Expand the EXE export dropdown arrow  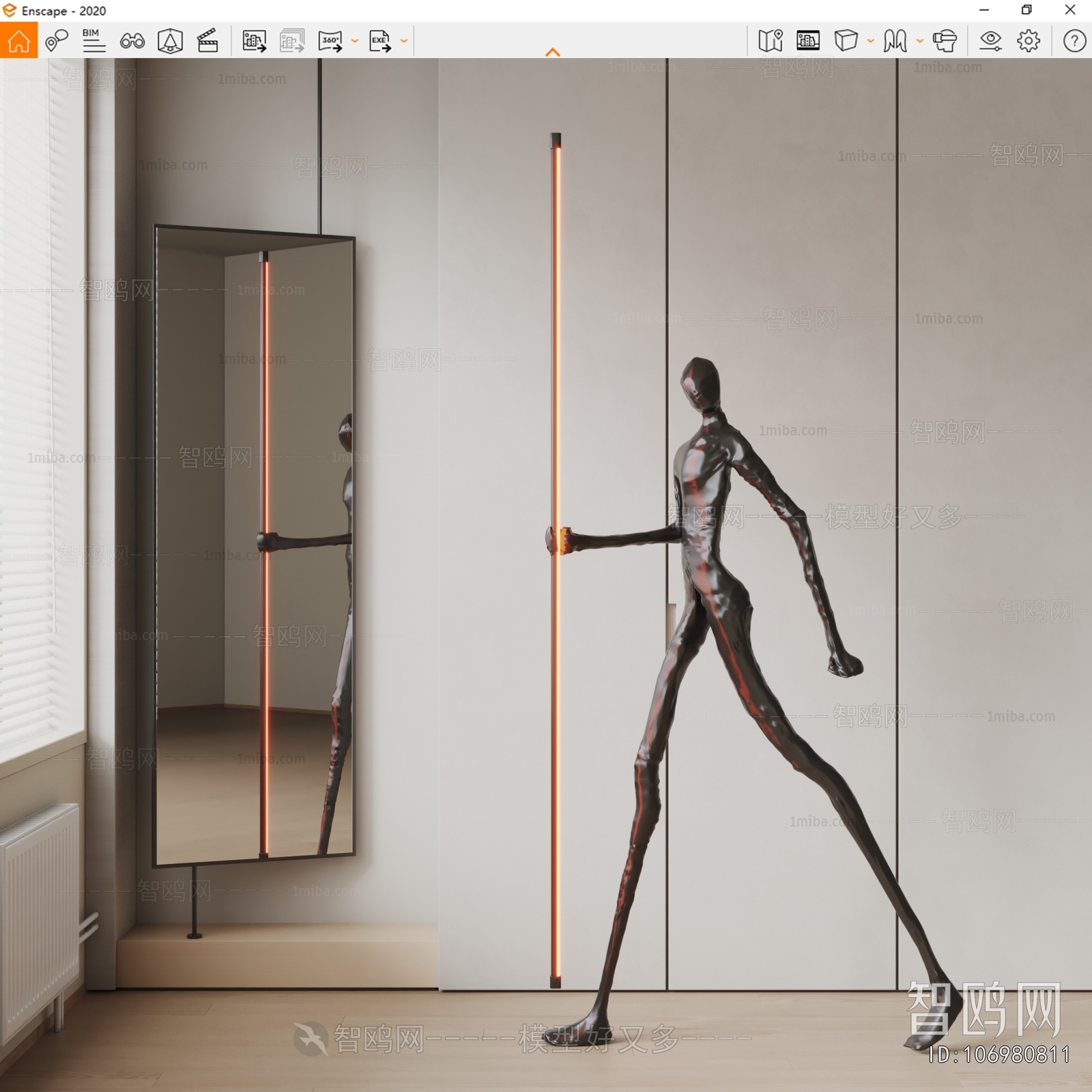tap(404, 41)
